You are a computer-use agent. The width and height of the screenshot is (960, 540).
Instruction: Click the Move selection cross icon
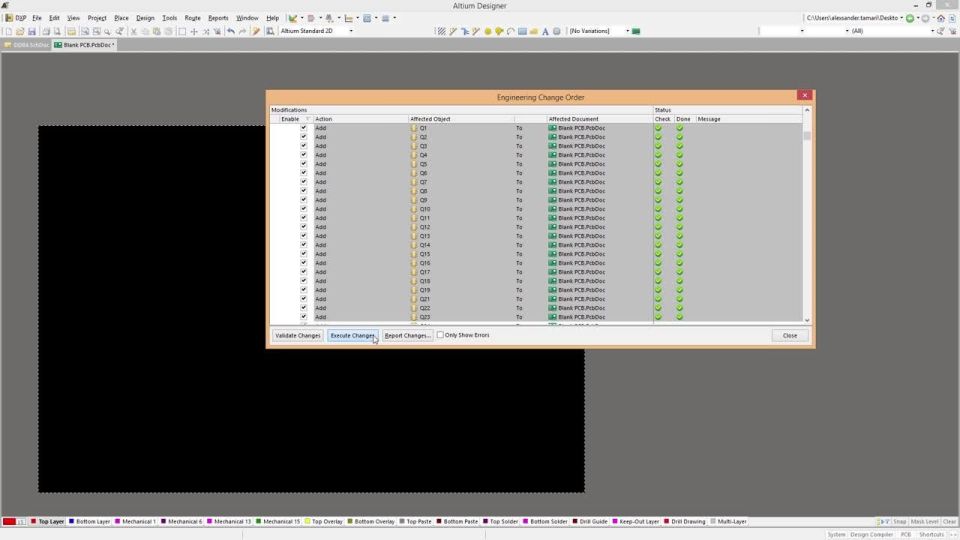point(194,31)
